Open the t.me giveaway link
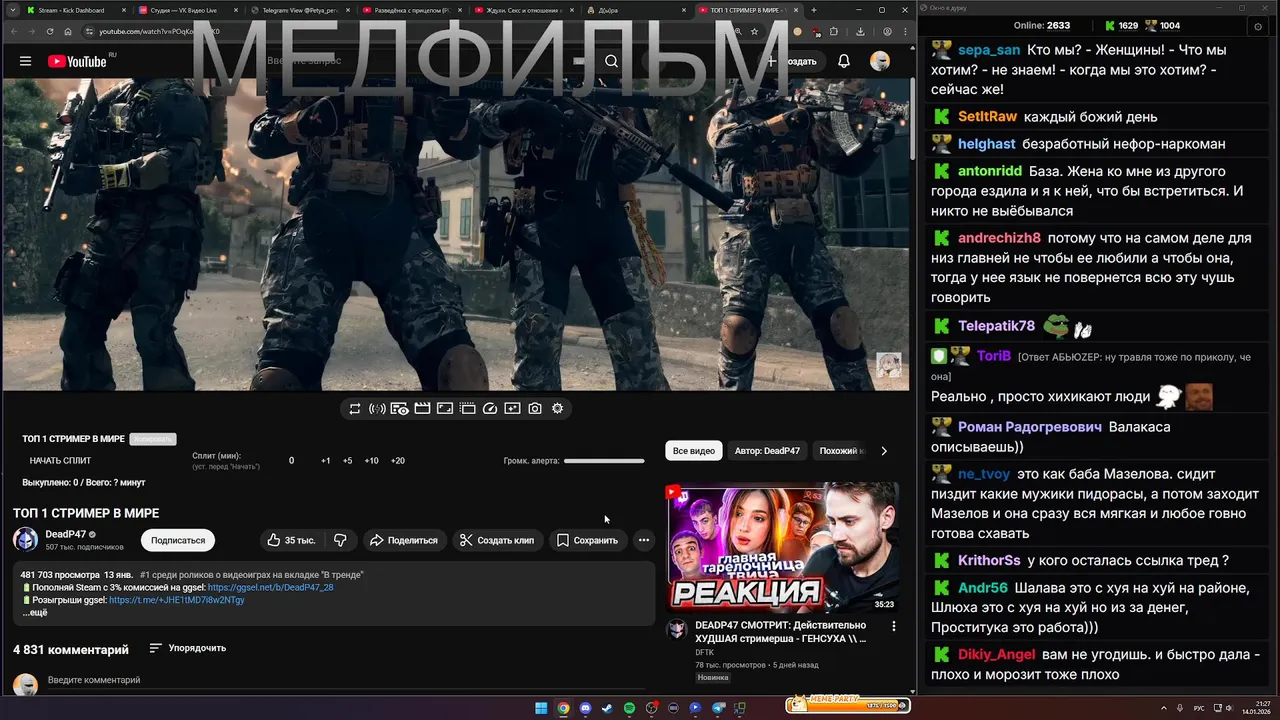Screen dimensions: 1280x720 tap(177, 600)
